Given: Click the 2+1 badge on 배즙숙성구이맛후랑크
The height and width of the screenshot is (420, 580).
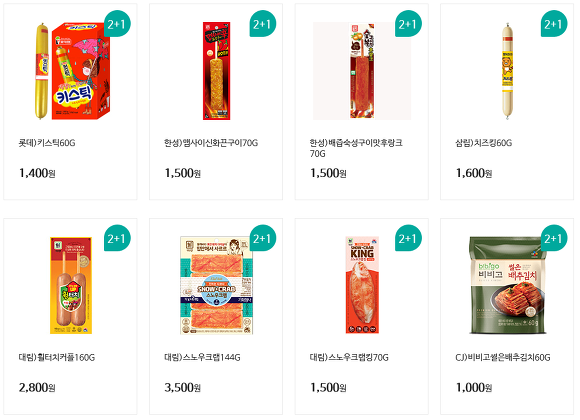Looking at the screenshot, I should (408, 24).
